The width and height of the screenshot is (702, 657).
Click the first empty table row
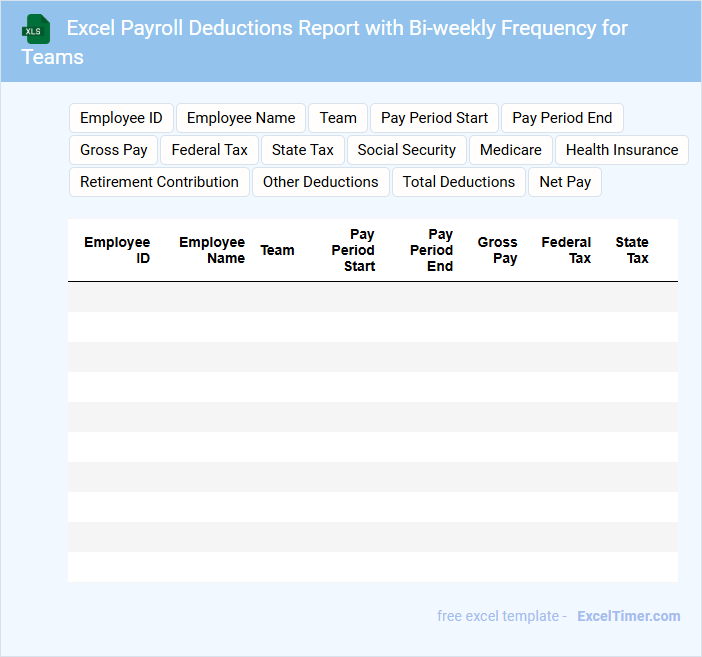point(372,297)
